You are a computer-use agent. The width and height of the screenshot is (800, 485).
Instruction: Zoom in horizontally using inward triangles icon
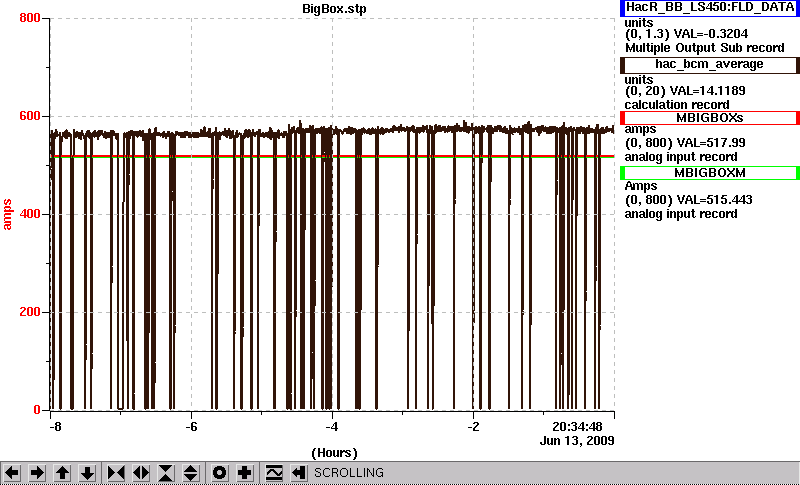(116, 473)
